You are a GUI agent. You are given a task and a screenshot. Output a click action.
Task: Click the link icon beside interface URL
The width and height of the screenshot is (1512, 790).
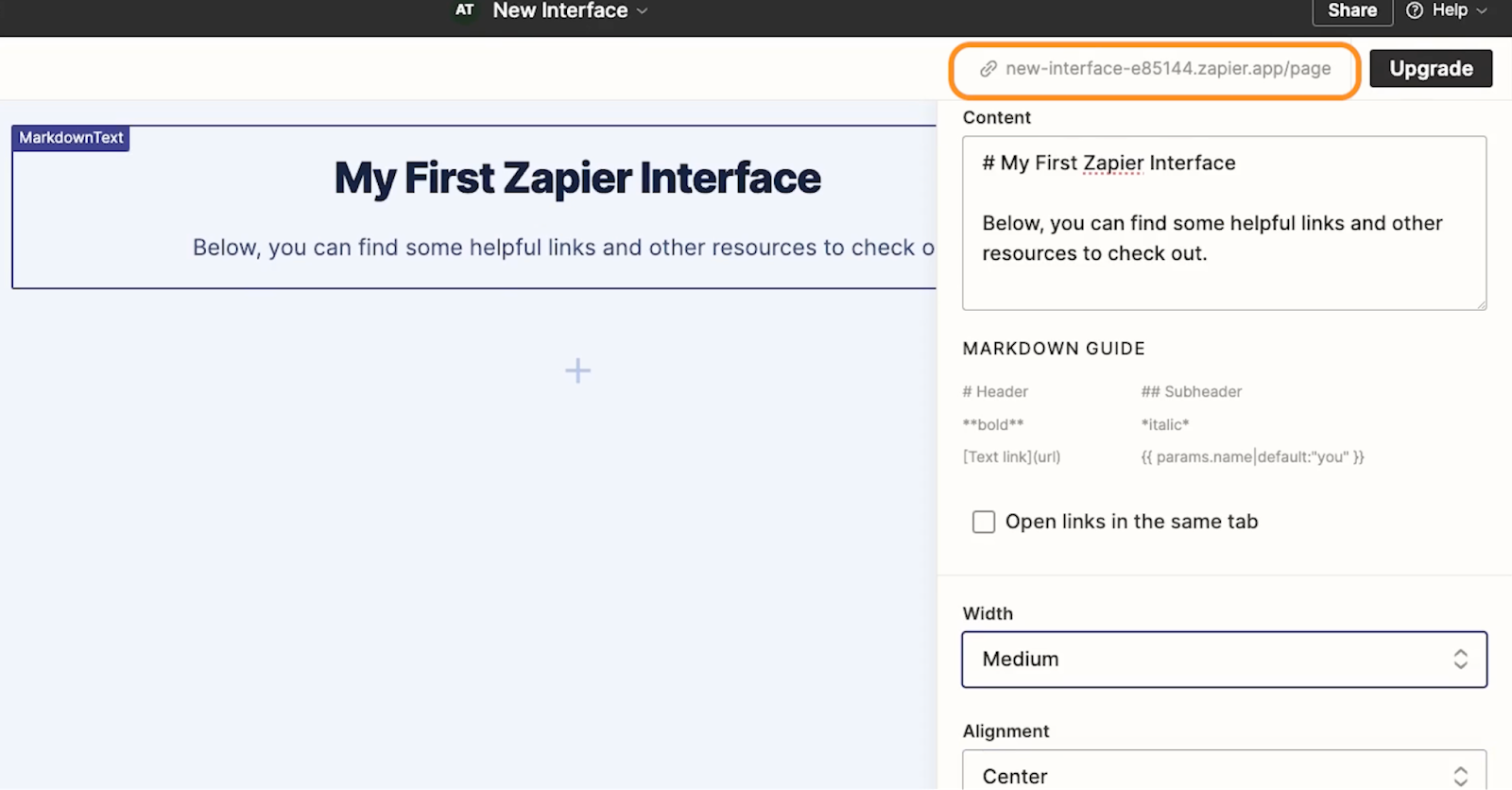coord(988,69)
